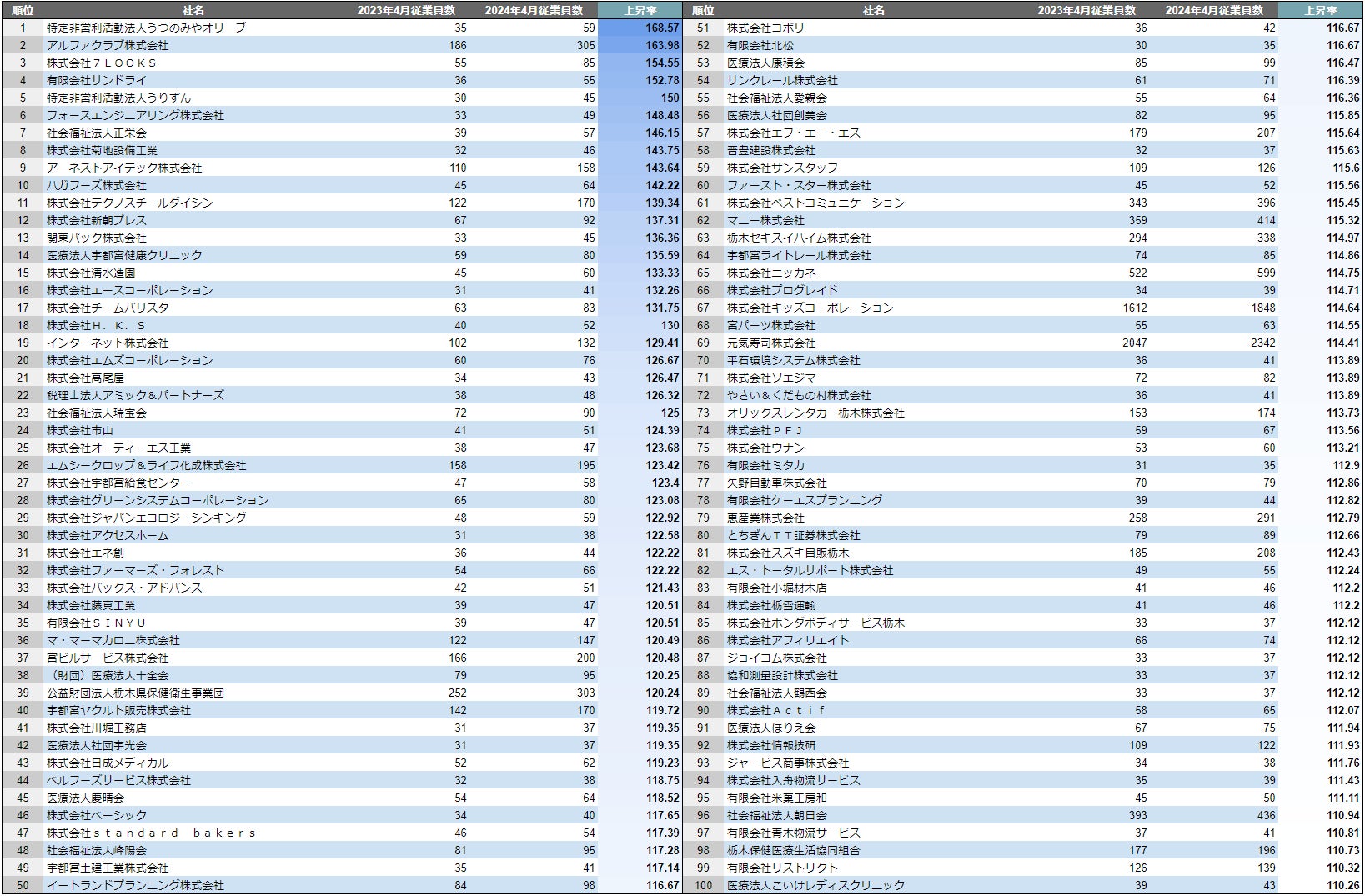This screenshot has height=896, width=1365.
Task: Select 株式会社宇都宮給食センター in the table
Action: 118,483
